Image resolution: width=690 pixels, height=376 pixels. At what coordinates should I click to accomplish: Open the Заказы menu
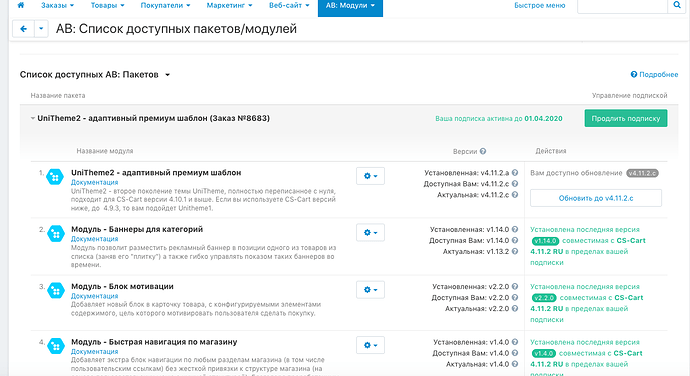coord(57,5)
